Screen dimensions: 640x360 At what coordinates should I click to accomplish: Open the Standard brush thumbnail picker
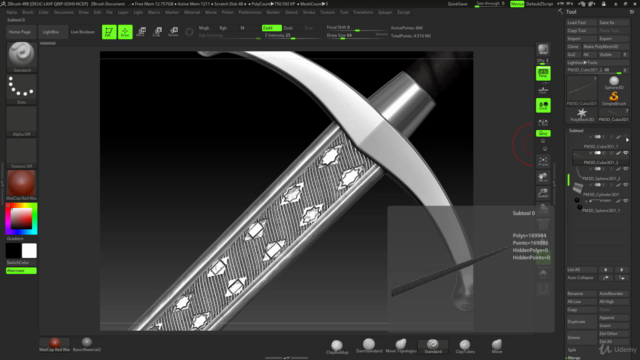pyautogui.click(x=22, y=57)
